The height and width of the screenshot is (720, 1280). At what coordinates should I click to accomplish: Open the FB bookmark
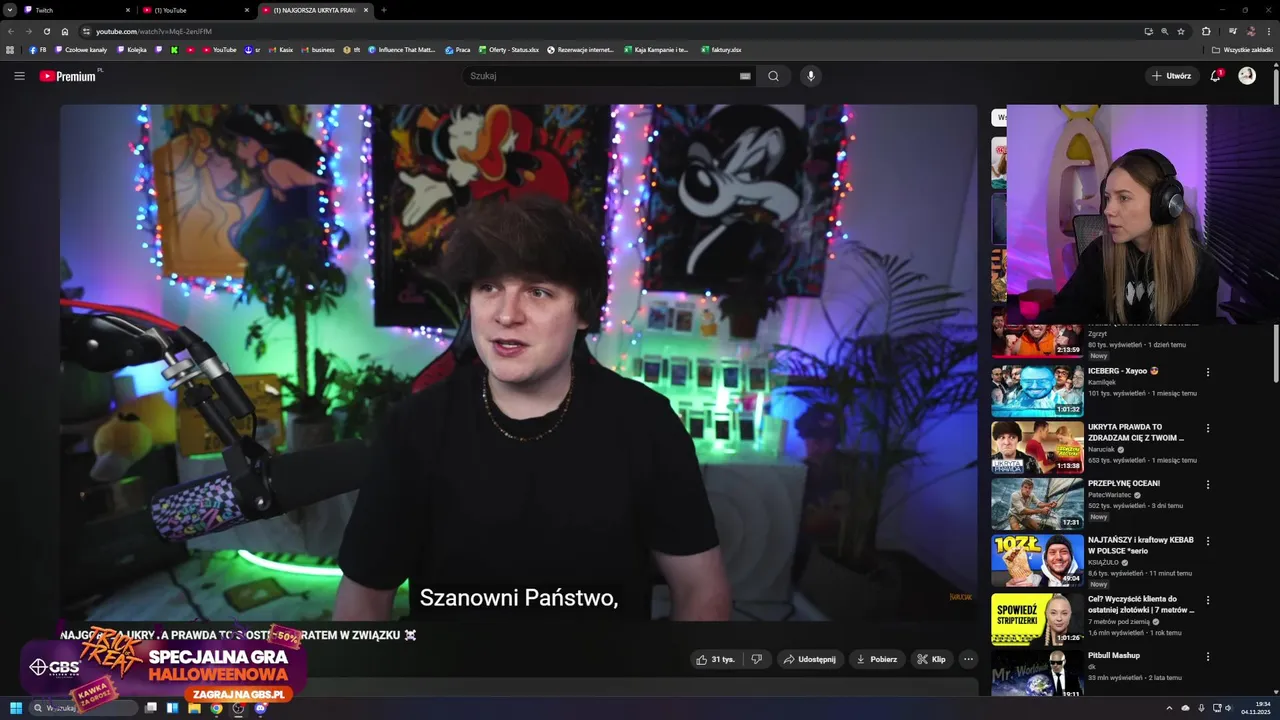tap(38, 49)
